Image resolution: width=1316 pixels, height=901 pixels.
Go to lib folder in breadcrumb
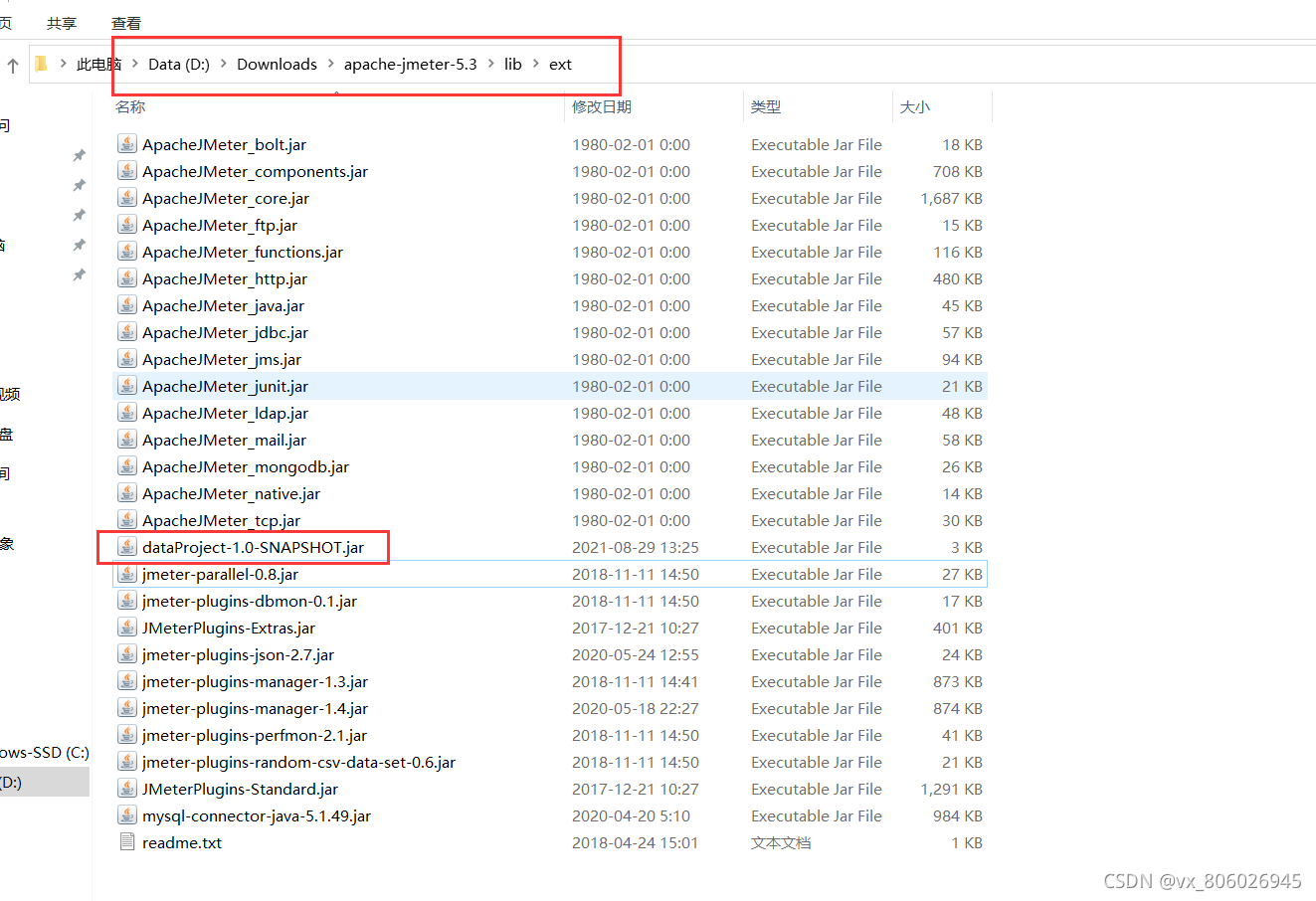[513, 64]
